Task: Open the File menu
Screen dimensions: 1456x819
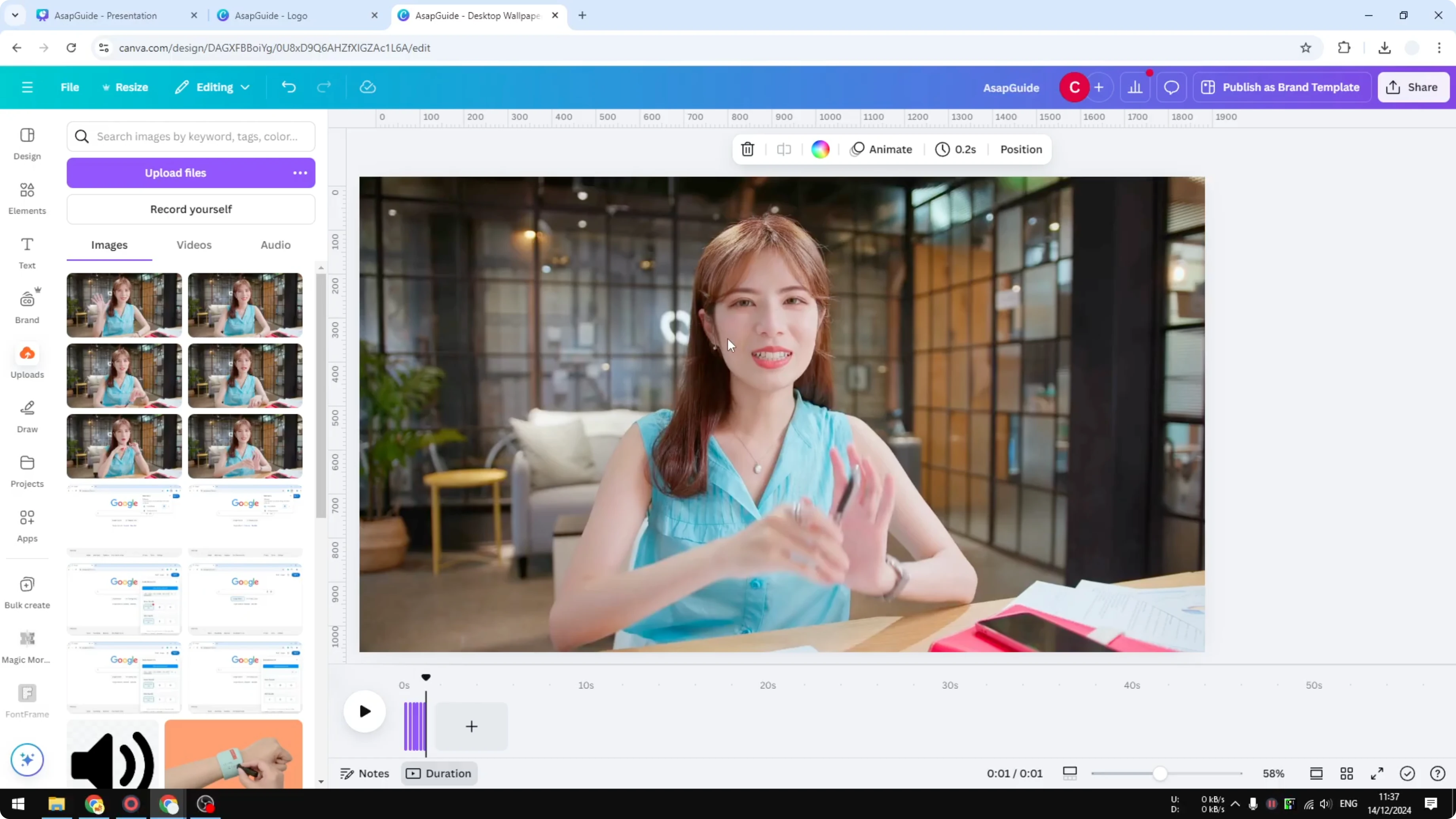Action: pos(70,87)
